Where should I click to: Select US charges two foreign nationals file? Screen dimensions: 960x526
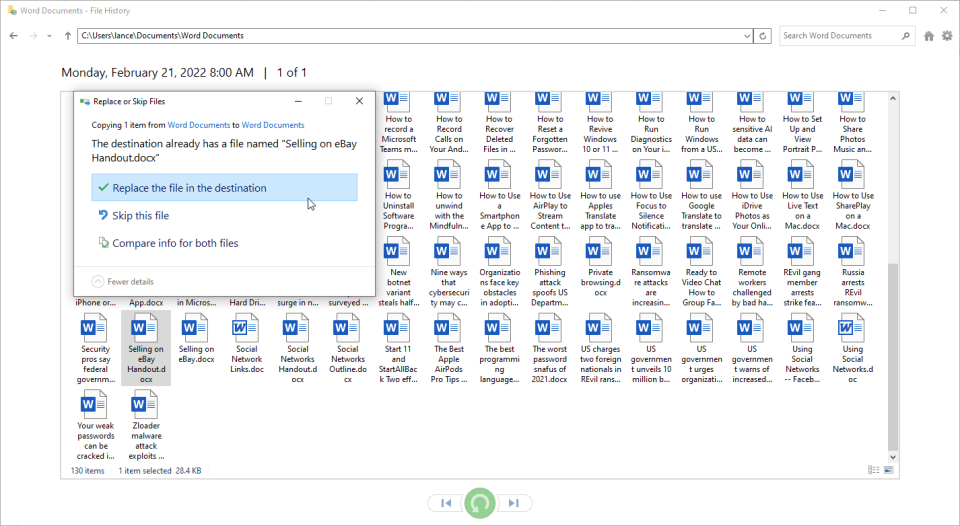(x=601, y=348)
